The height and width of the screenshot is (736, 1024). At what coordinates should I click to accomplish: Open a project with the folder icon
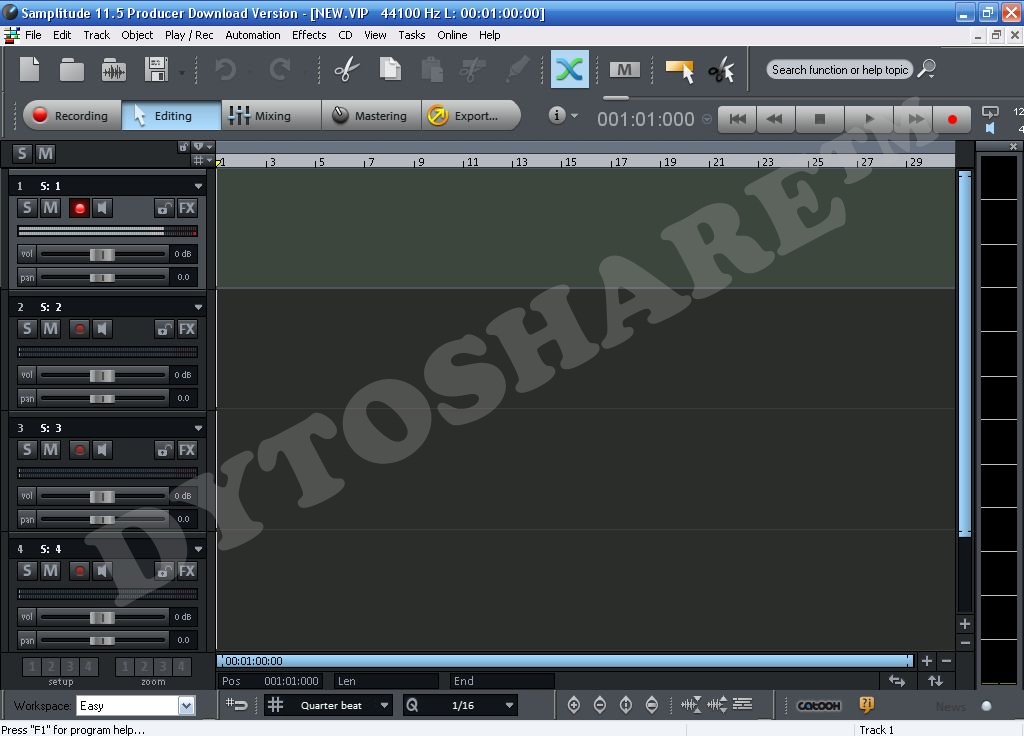click(71, 69)
